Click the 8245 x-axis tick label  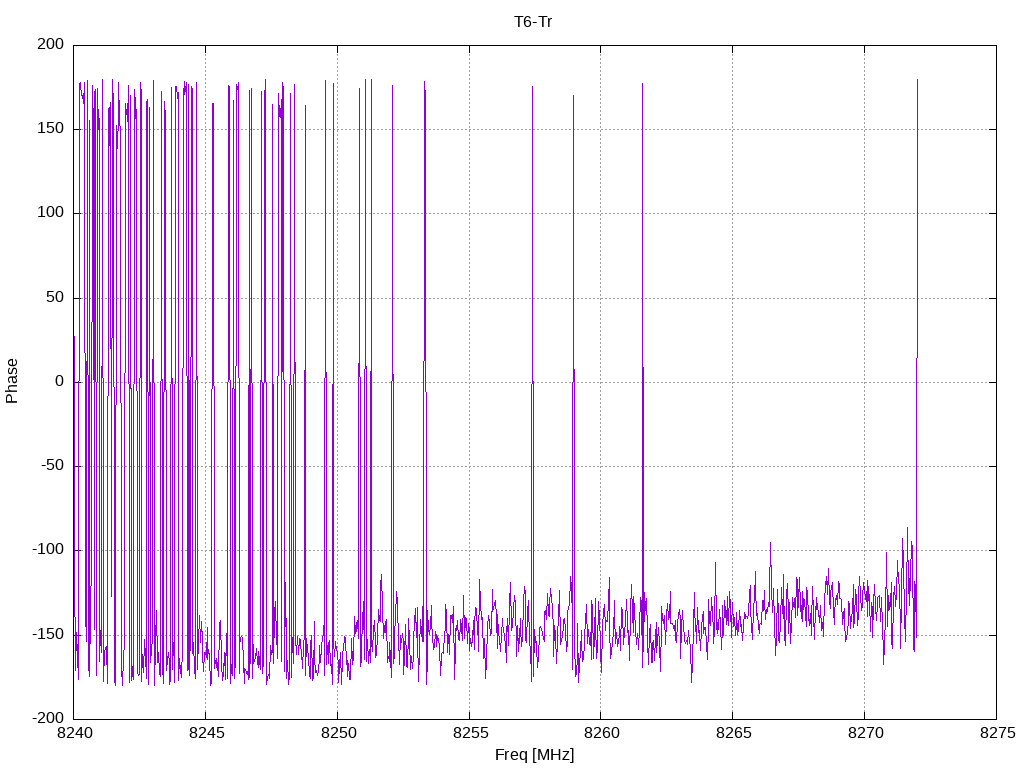click(206, 735)
